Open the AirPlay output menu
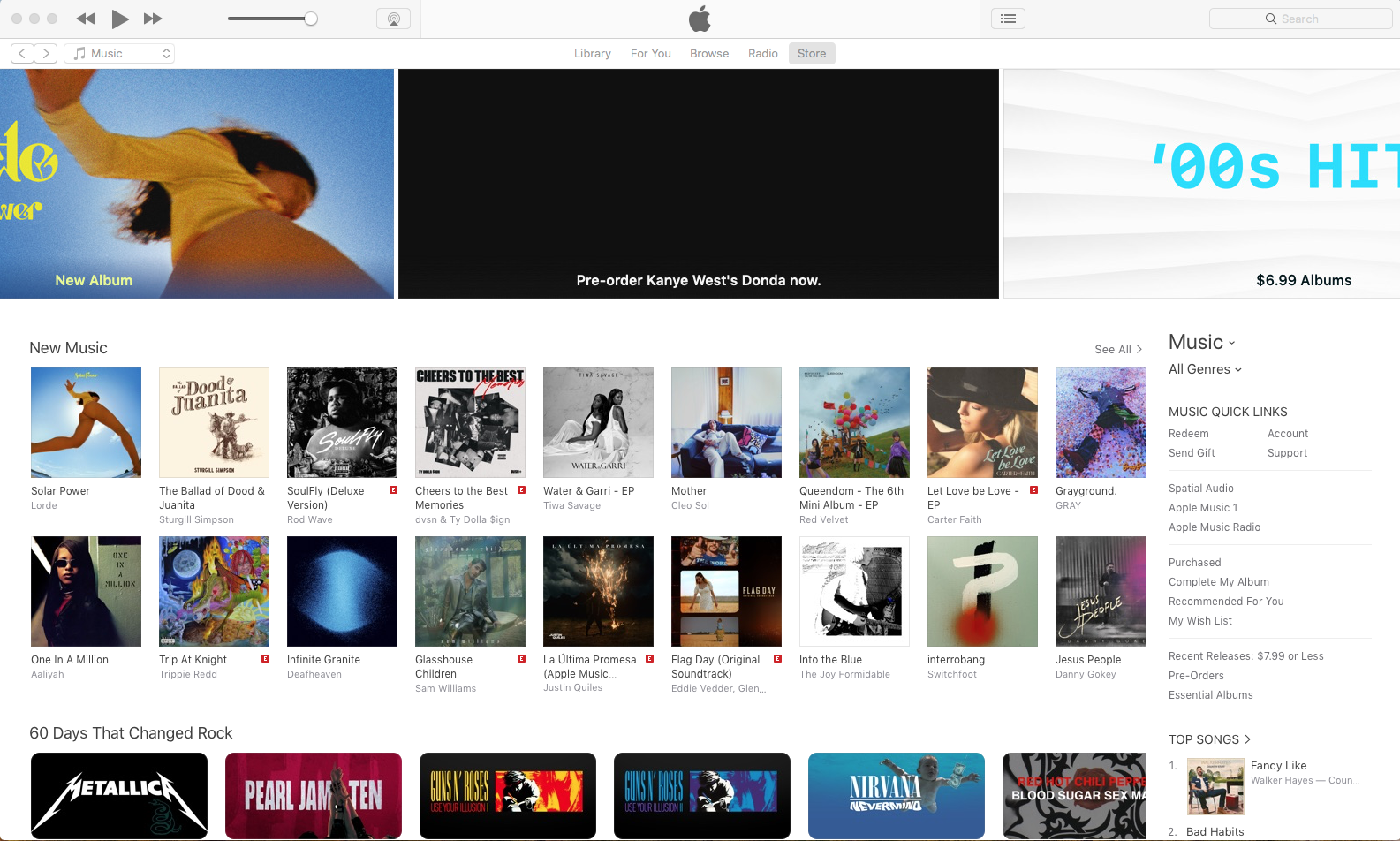This screenshot has width=1400, height=841. (x=393, y=19)
